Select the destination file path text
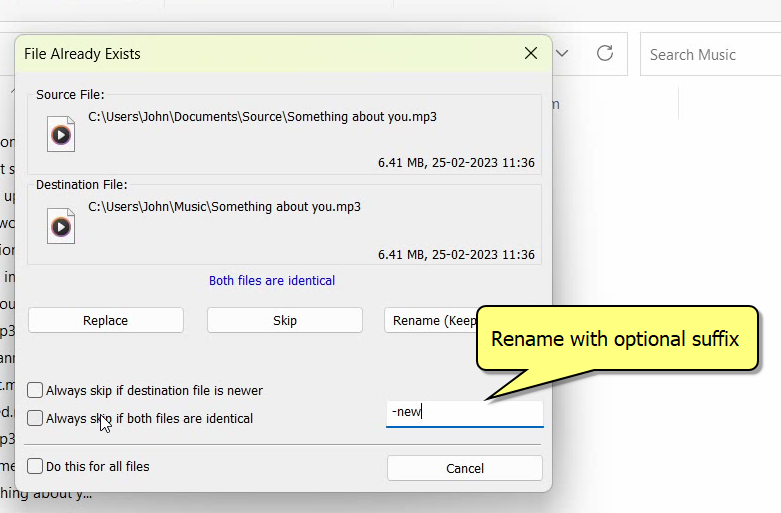This screenshot has width=781, height=513. point(224,207)
